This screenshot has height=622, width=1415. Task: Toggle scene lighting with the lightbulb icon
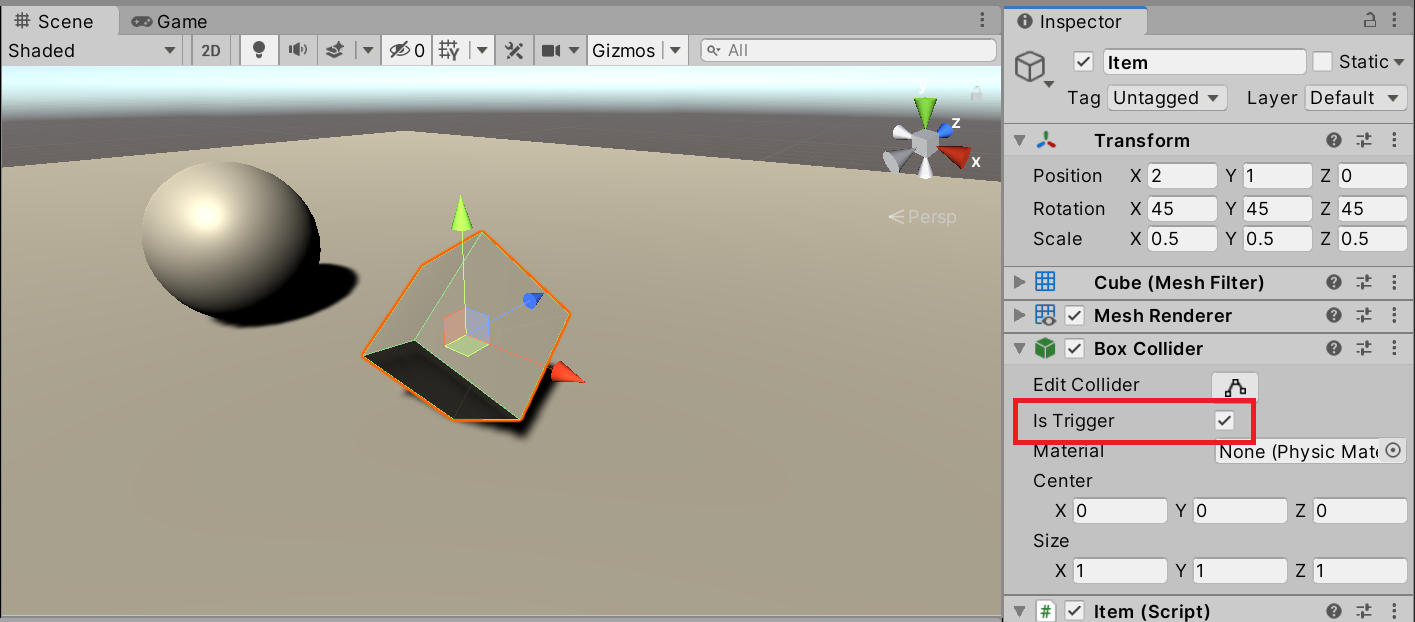click(259, 50)
